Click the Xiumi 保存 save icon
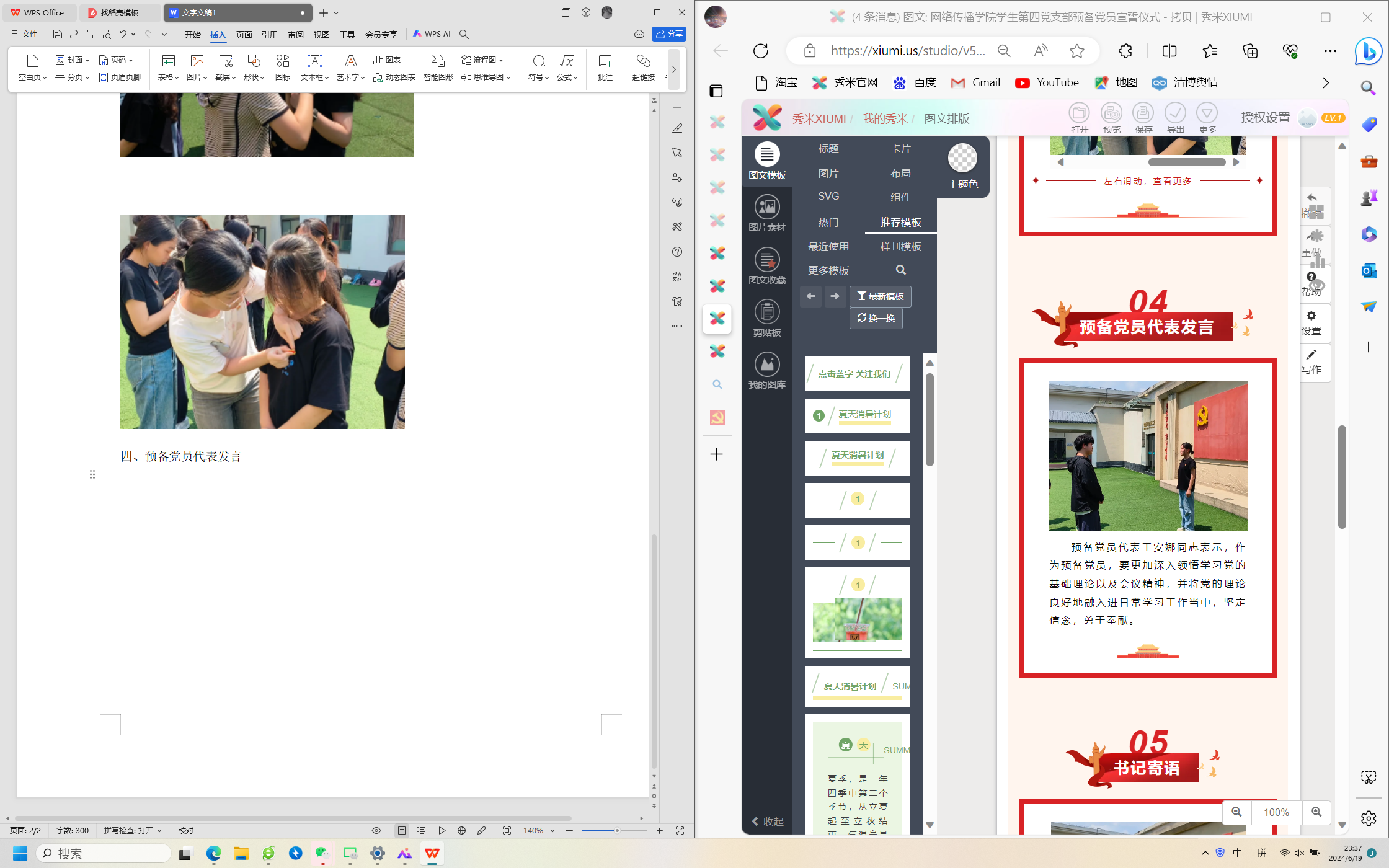1389x868 pixels. 1143,118
